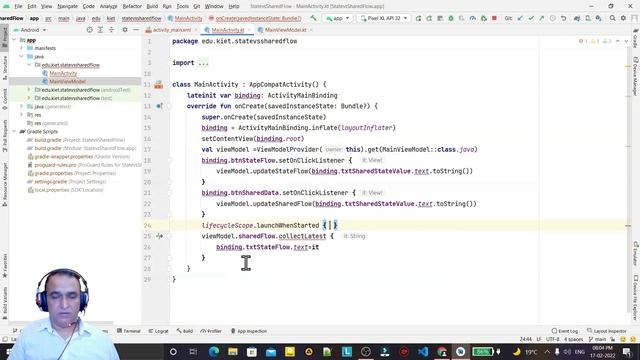Viewport: 640px width, 360px height.
Task: Open App Inspection tool window
Action: click(249, 331)
